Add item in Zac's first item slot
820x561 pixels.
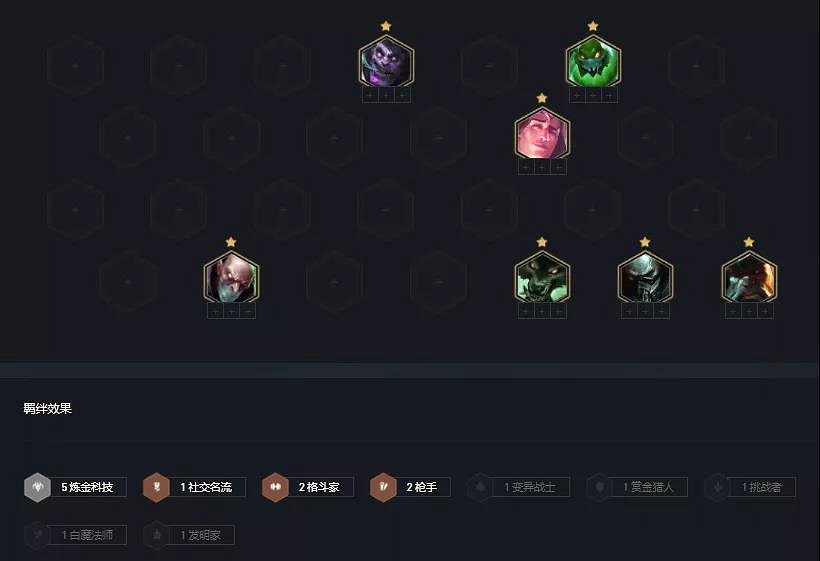[x=577, y=96]
